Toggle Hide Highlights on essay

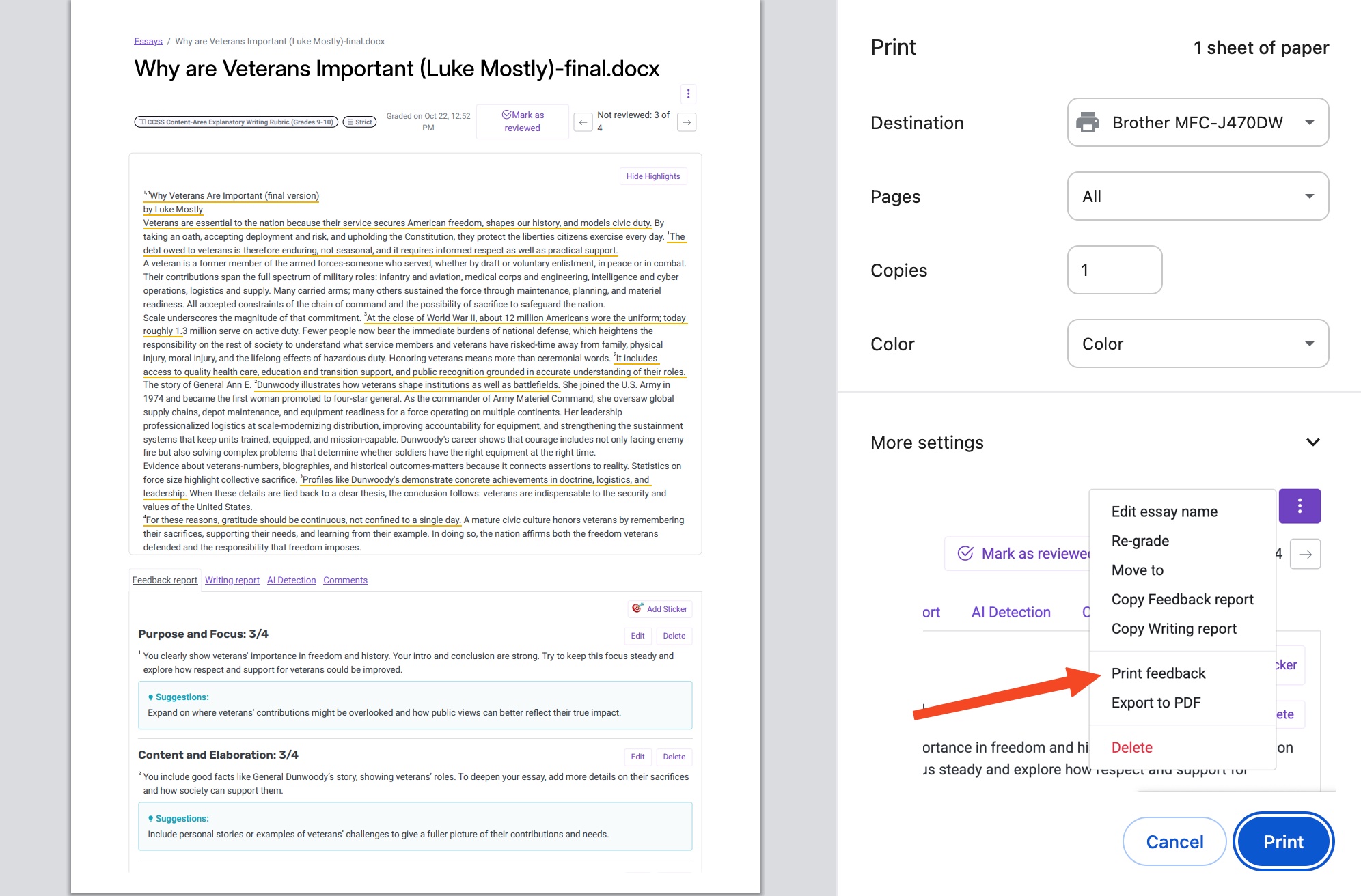[x=652, y=176]
